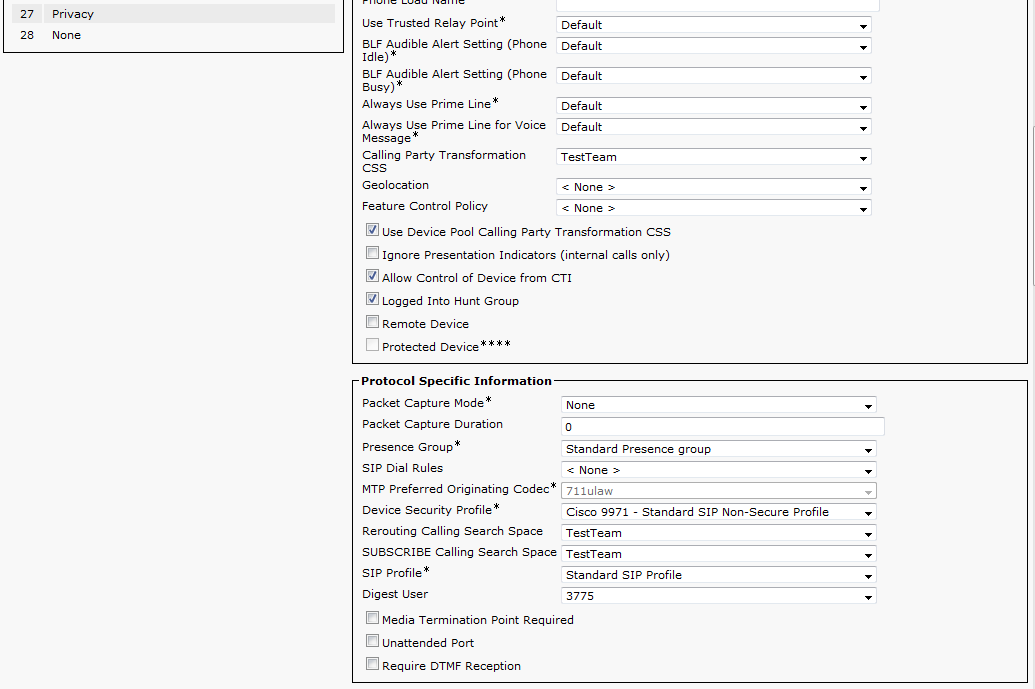Toggle Logged Into Hunt Group checkbox
The height and width of the screenshot is (689, 1035).
click(x=373, y=300)
